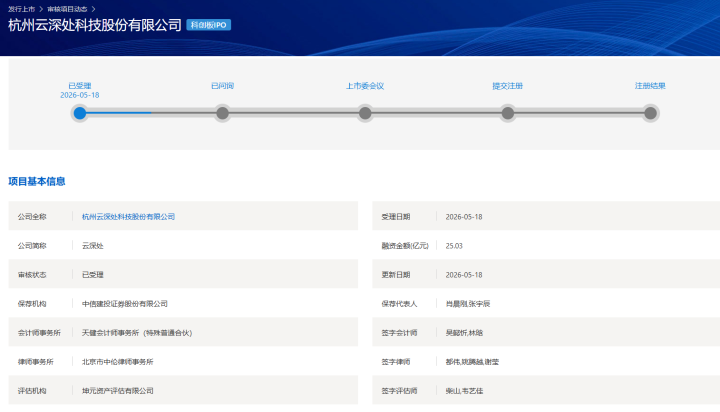Click the value 北京市中伦律师事务所
This screenshot has height=412, width=720.
point(118,362)
